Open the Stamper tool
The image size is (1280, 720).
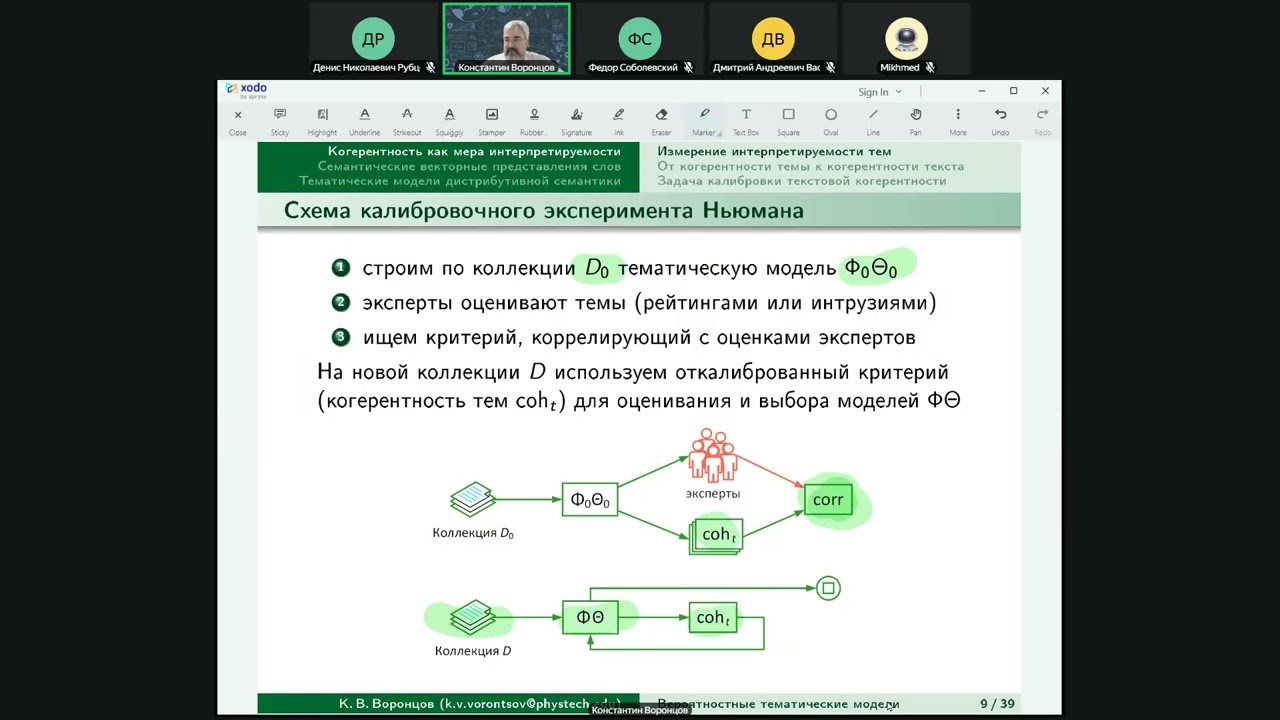click(x=492, y=121)
